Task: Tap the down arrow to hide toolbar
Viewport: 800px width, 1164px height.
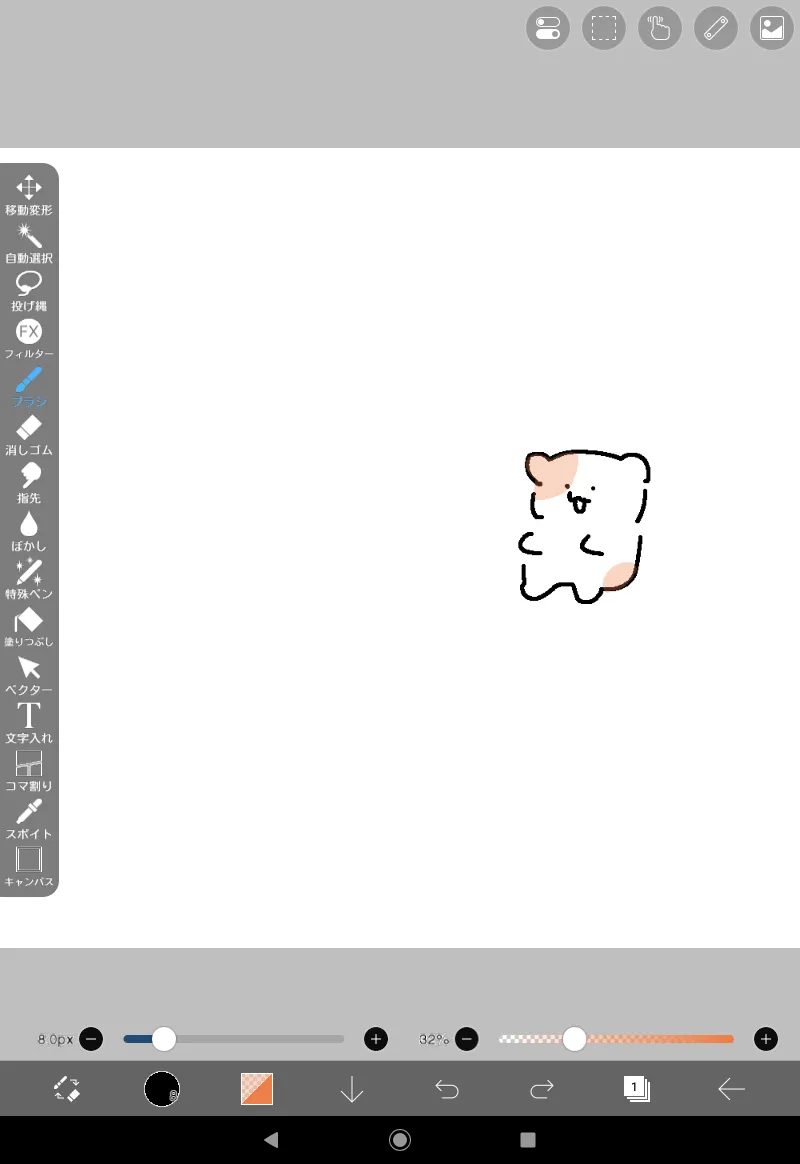Action: click(352, 1089)
